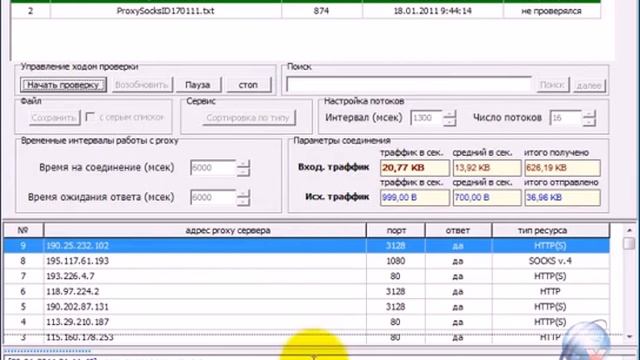Sort by the порт column header

point(396,230)
